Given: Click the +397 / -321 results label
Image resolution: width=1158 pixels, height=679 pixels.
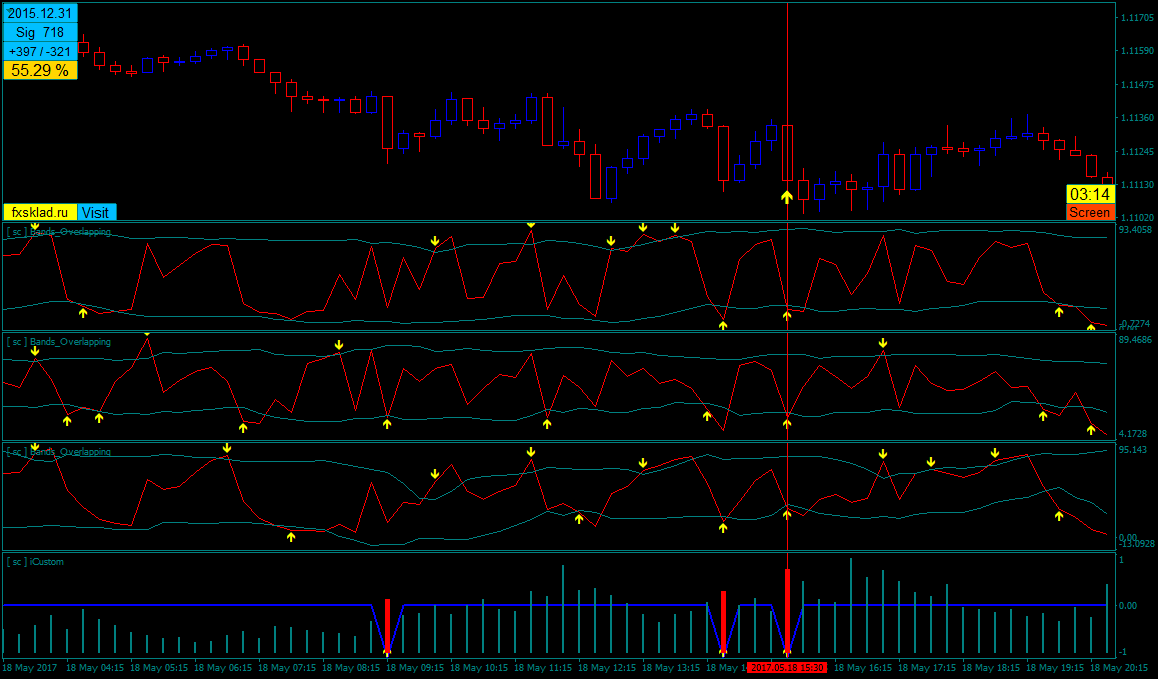Looking at the screenshot, I should coord(40,52).
